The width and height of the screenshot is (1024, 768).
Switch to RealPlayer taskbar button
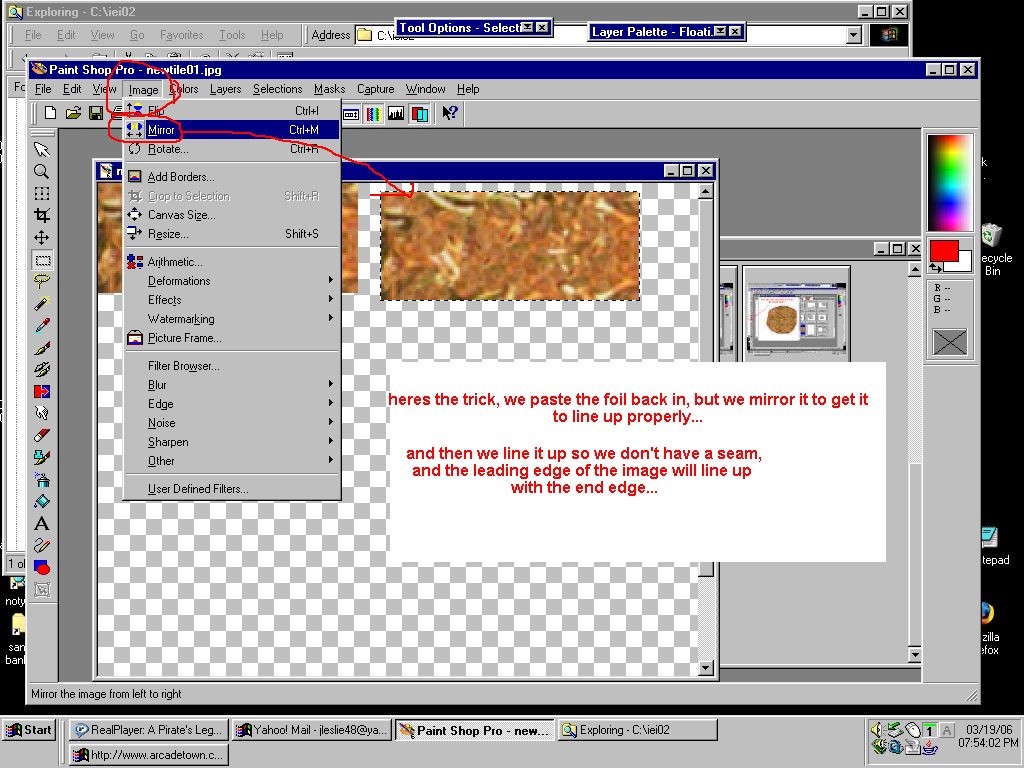pos(148,730)
